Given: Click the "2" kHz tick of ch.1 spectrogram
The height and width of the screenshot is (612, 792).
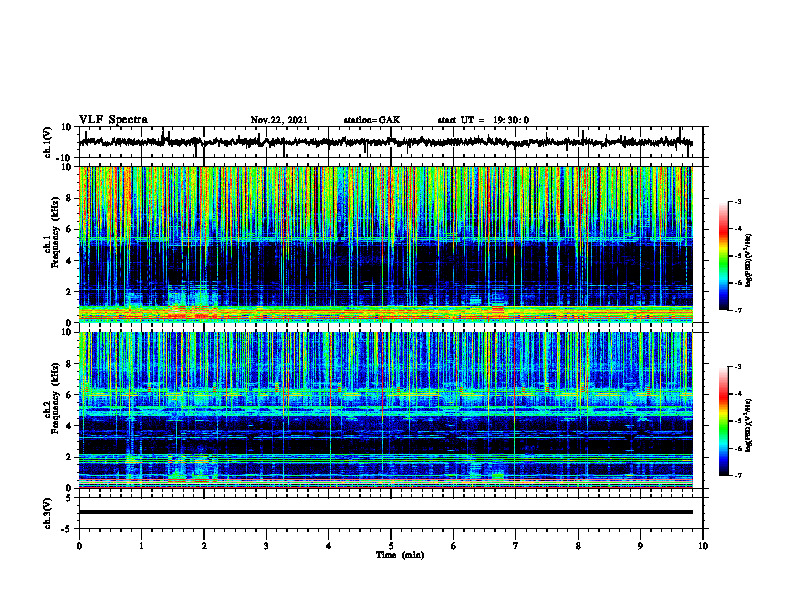Looking at the screenshot, I should 69,292.
